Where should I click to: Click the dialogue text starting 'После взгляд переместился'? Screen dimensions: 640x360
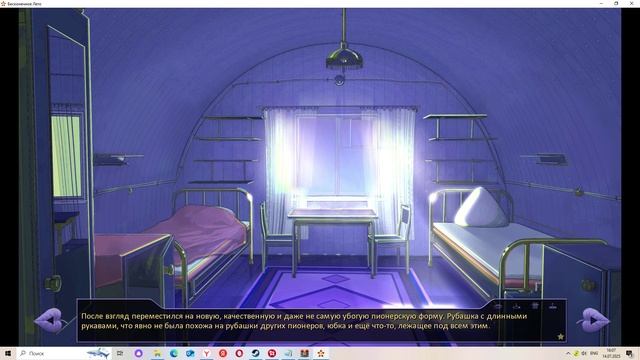[x=304, y=321]
